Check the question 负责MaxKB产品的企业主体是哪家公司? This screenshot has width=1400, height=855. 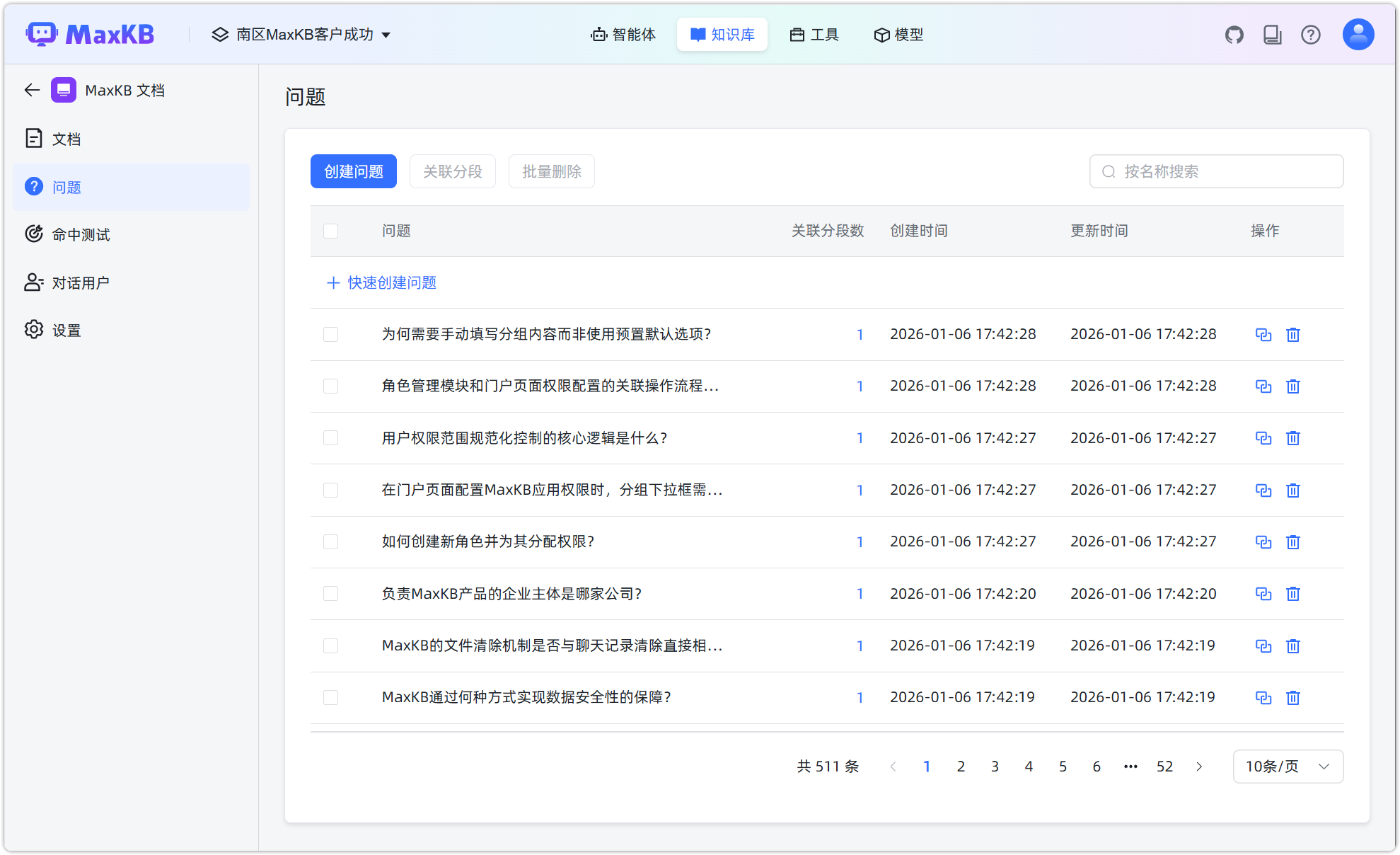[x=330, y=594]
